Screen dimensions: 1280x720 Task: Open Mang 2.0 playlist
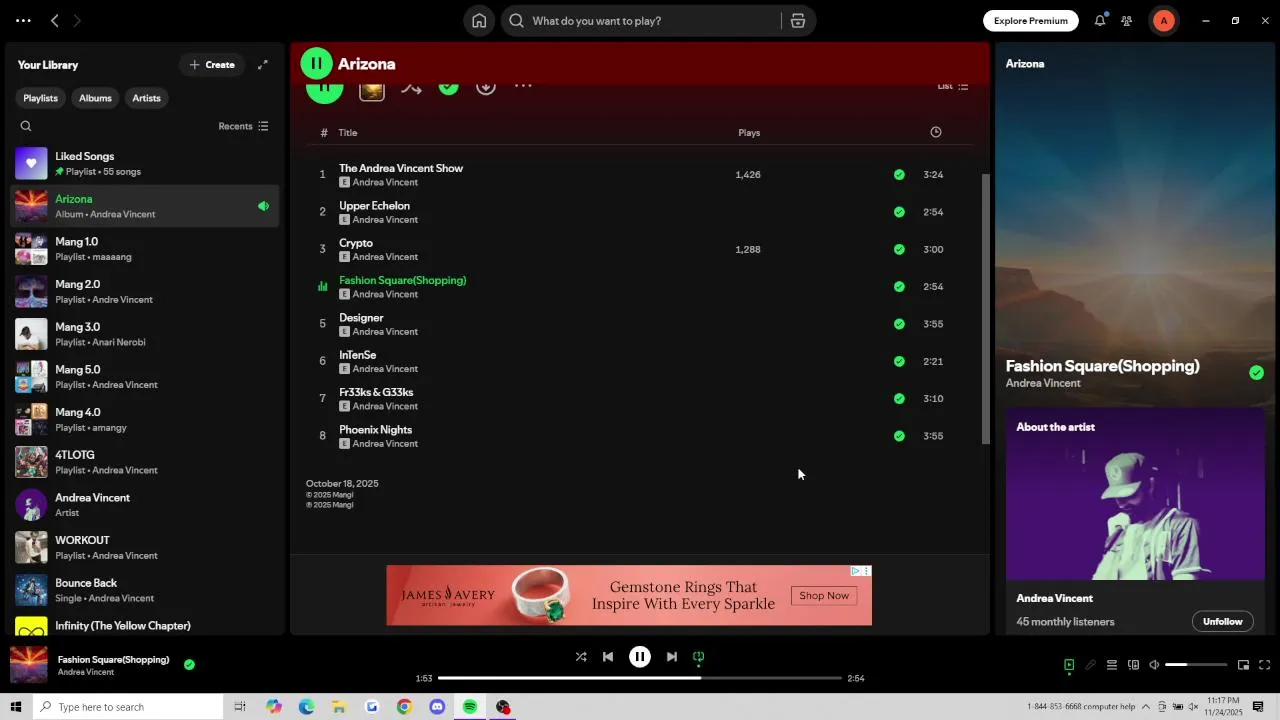pyautogui.click(x=145, y=292)
